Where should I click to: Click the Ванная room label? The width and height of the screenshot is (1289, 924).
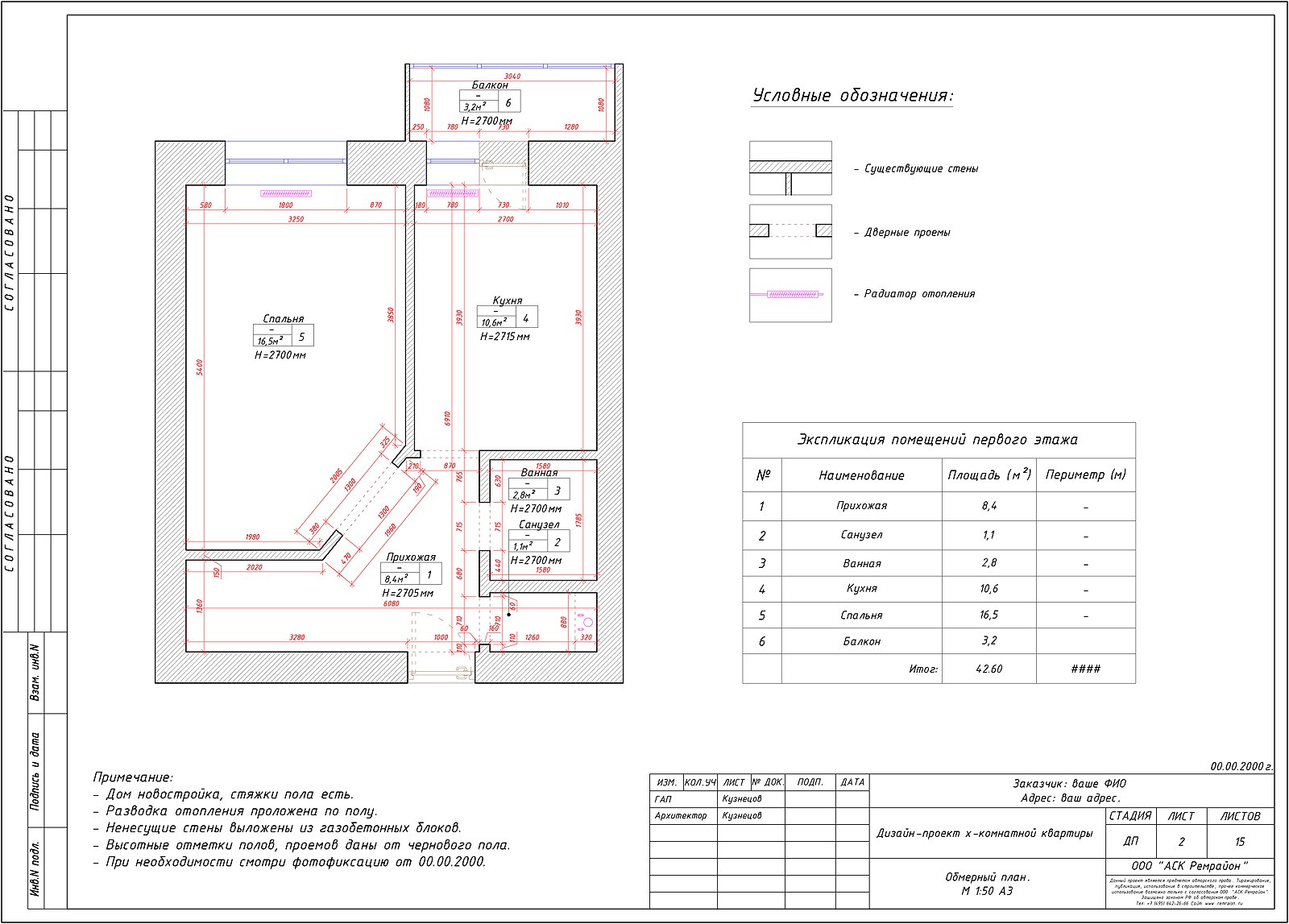pos(539,473)
